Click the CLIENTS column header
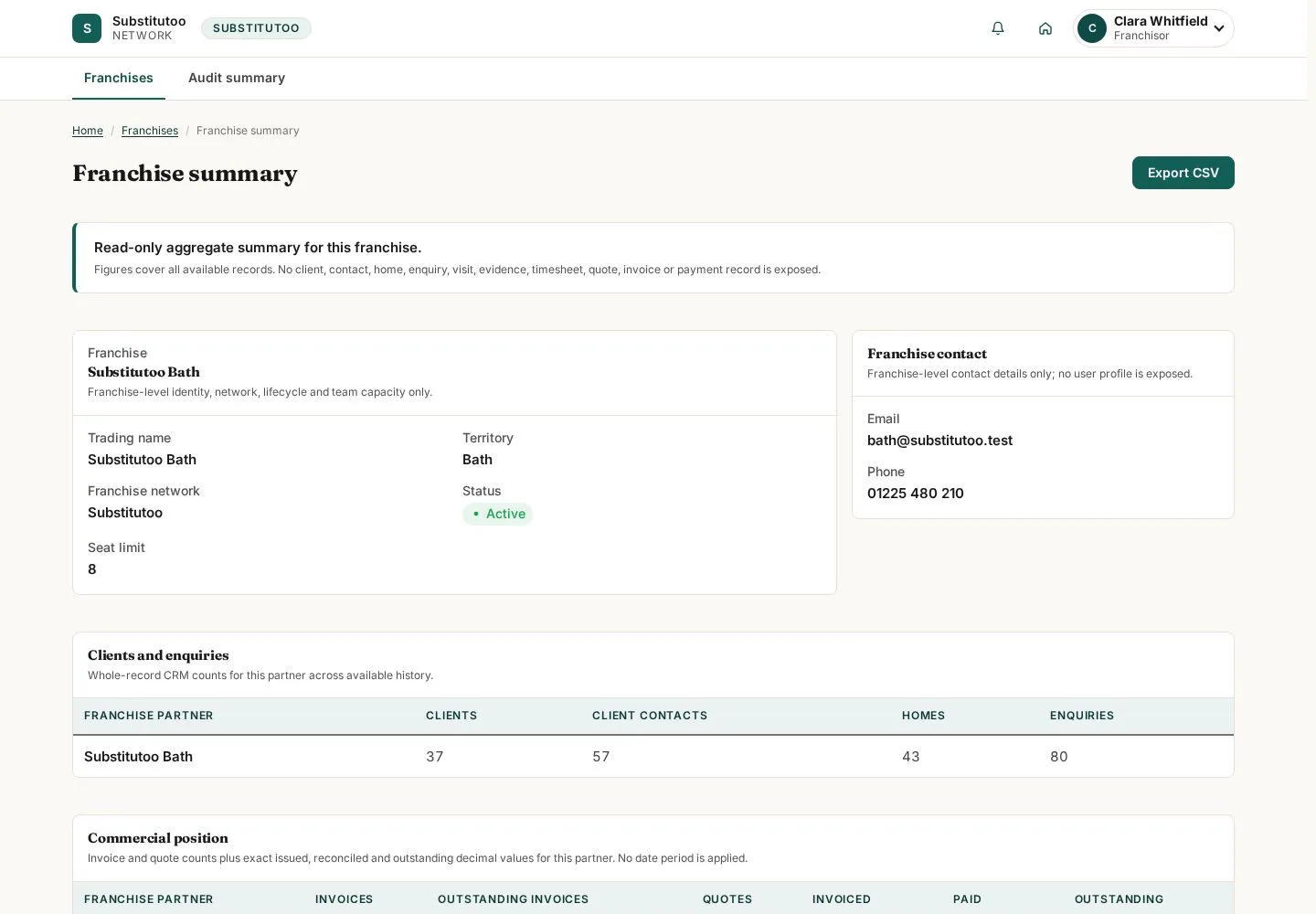 (451, 716)
